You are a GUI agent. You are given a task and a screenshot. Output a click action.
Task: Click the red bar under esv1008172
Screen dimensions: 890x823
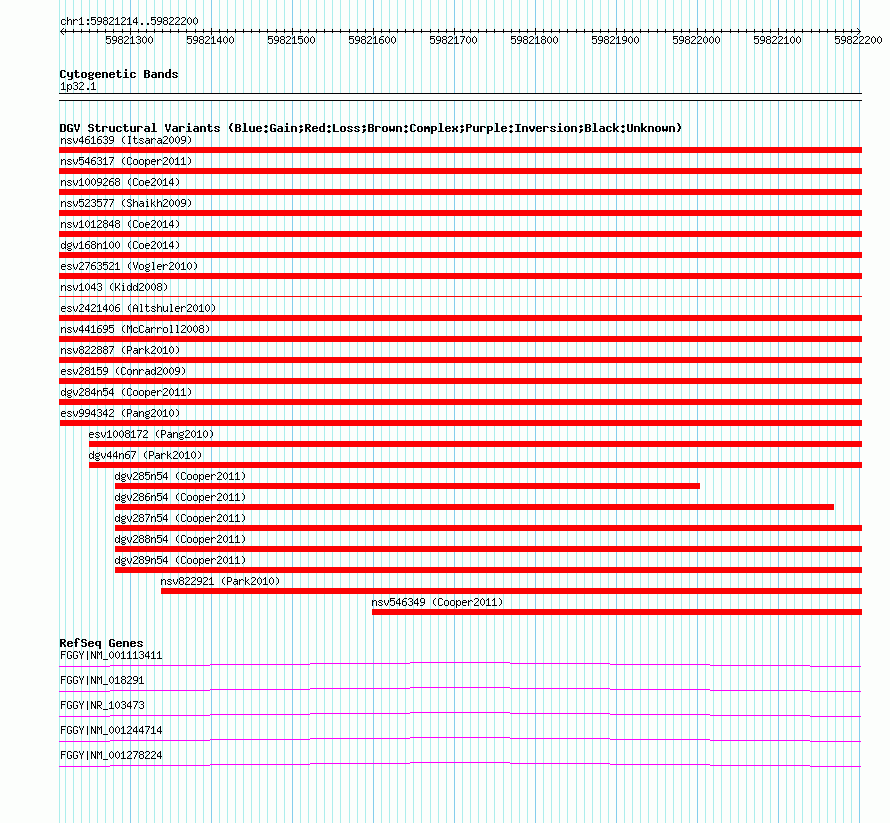tap(475, 444)
